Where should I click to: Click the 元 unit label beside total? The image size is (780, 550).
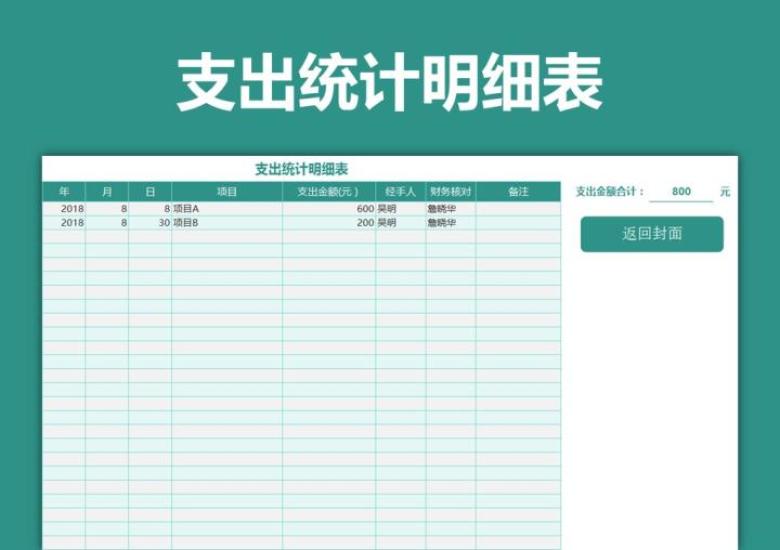725,191
